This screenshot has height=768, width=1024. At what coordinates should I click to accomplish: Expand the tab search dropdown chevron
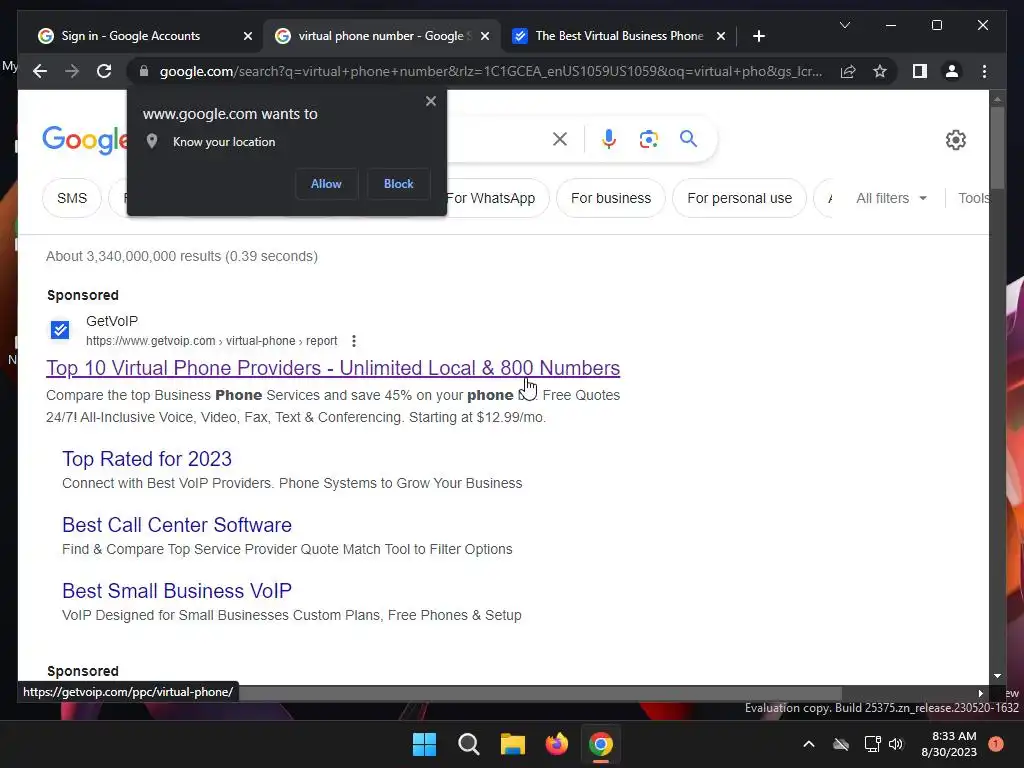tap(844, 25)
